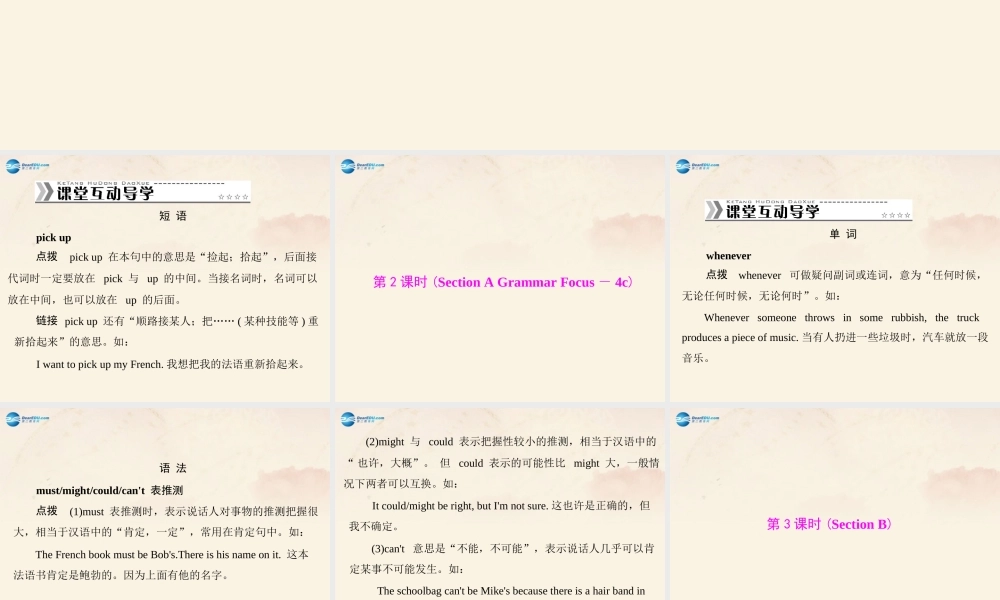The width and height of the screenshot is (1000, 600).
Task: Open the 第2课时 Section A Grammar Focus link
Action: pos(499,282)
